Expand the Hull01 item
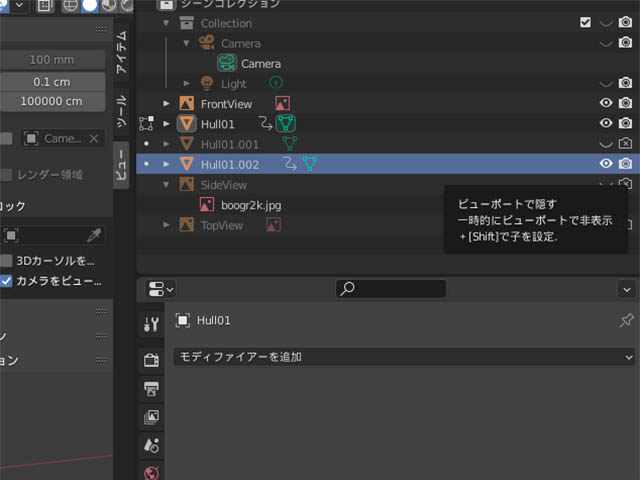 coord(166,123)
